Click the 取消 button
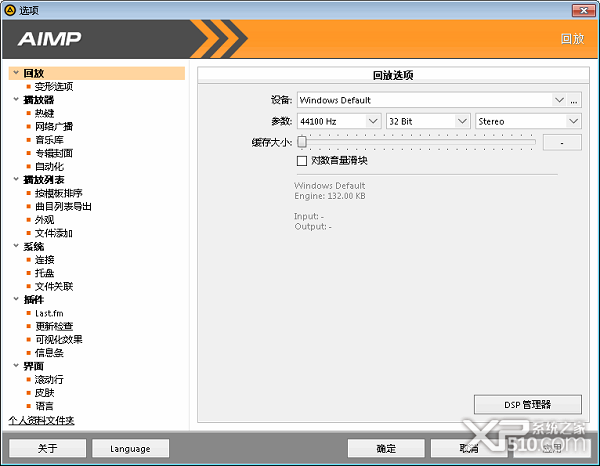Image resolution: width=600 pixels, height=466 pixels. click(x=469, y=448)
